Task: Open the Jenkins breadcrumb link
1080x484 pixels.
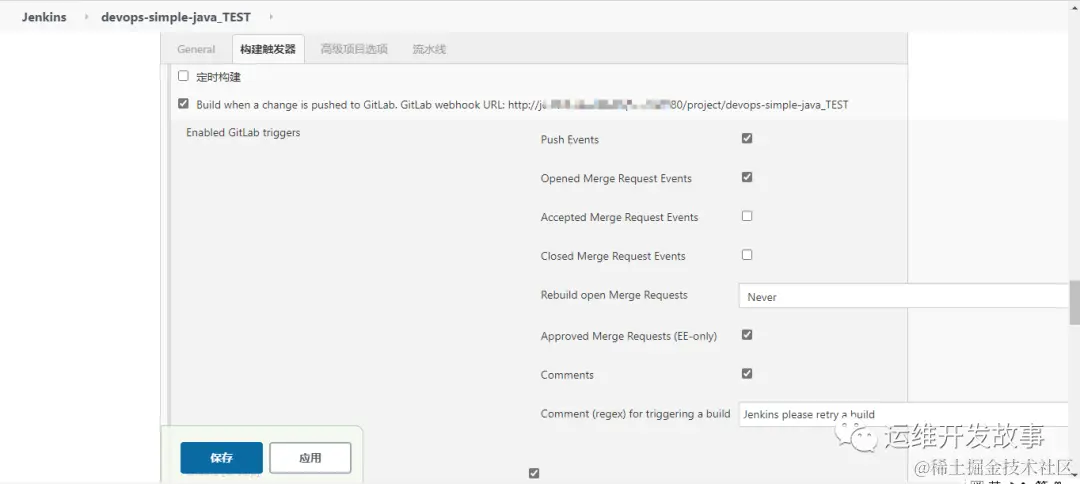Action: (x=44, y=17)
